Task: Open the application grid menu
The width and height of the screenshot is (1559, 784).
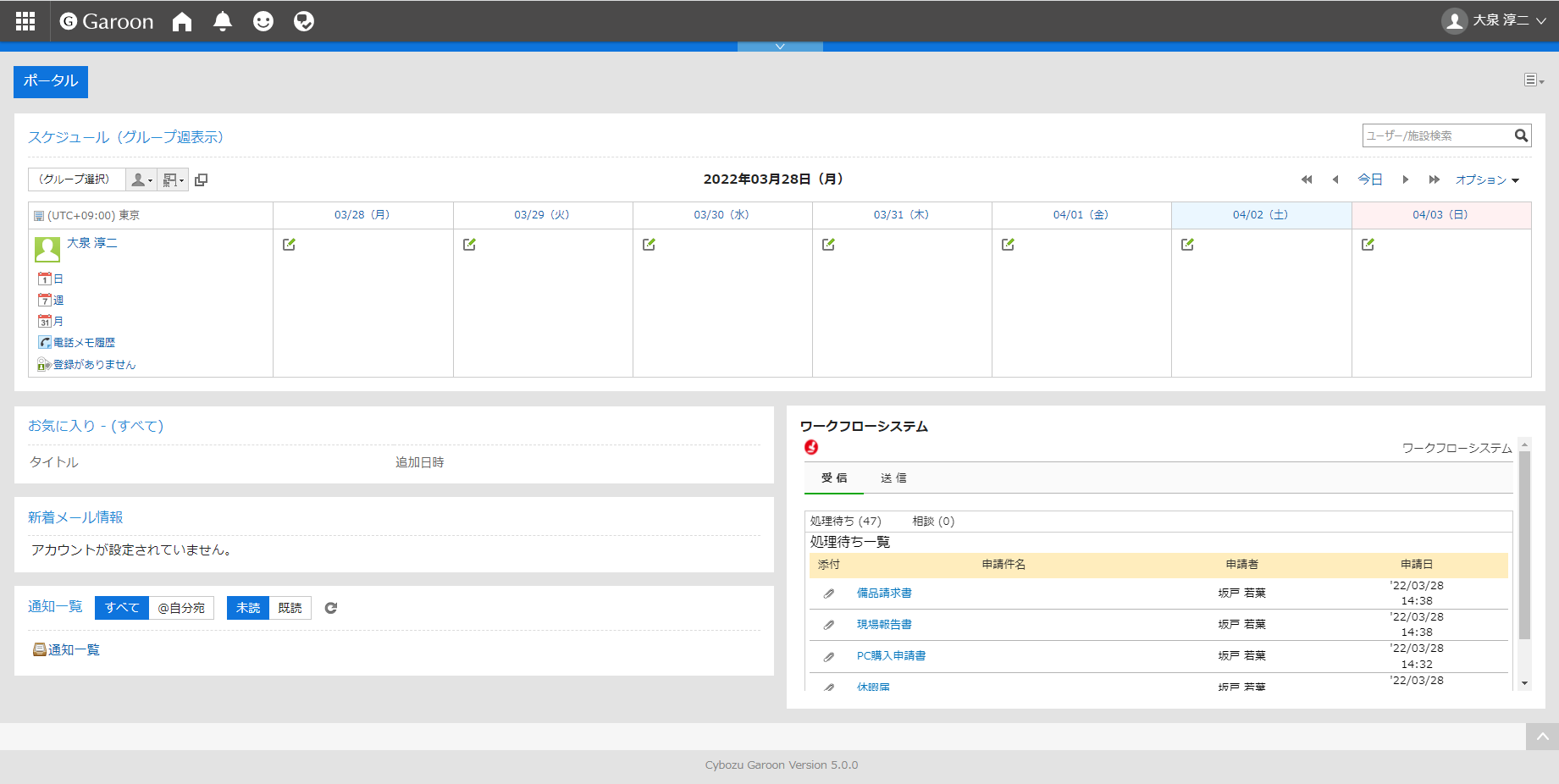Action: (25, 21)
